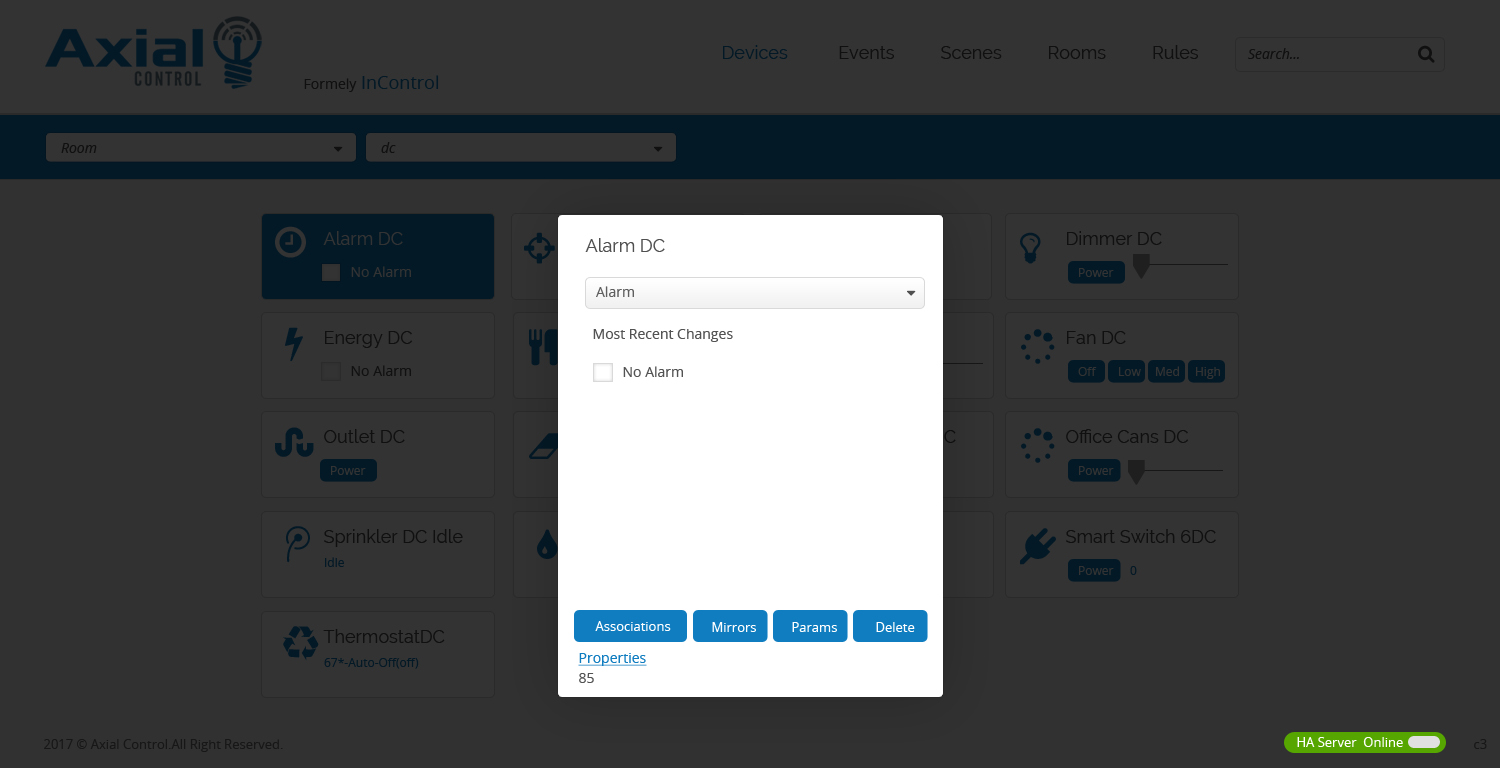Toggle No Alarm checkbox on Energy DC card
The width and height of the screenshot is (1500, 768).
[331, 371]
